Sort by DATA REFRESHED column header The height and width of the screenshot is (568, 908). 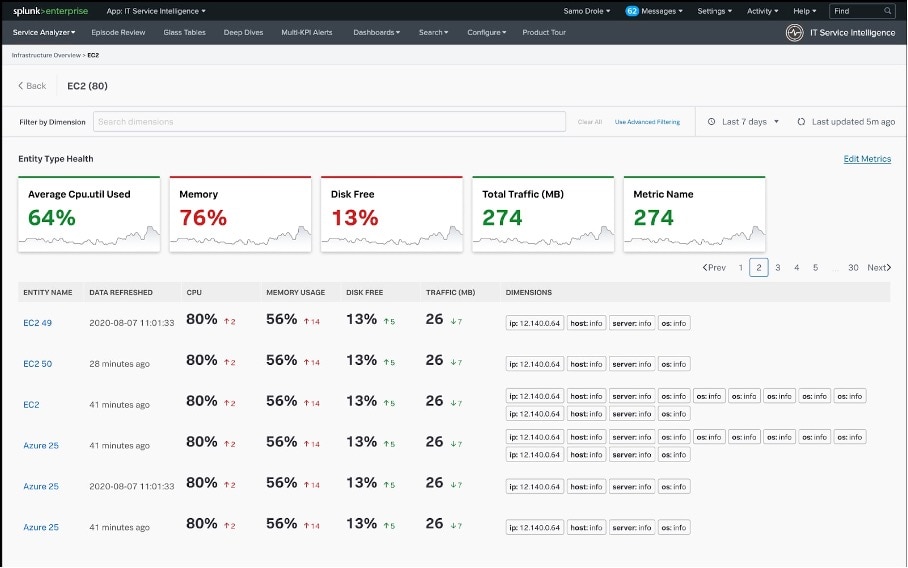(121, 292)
